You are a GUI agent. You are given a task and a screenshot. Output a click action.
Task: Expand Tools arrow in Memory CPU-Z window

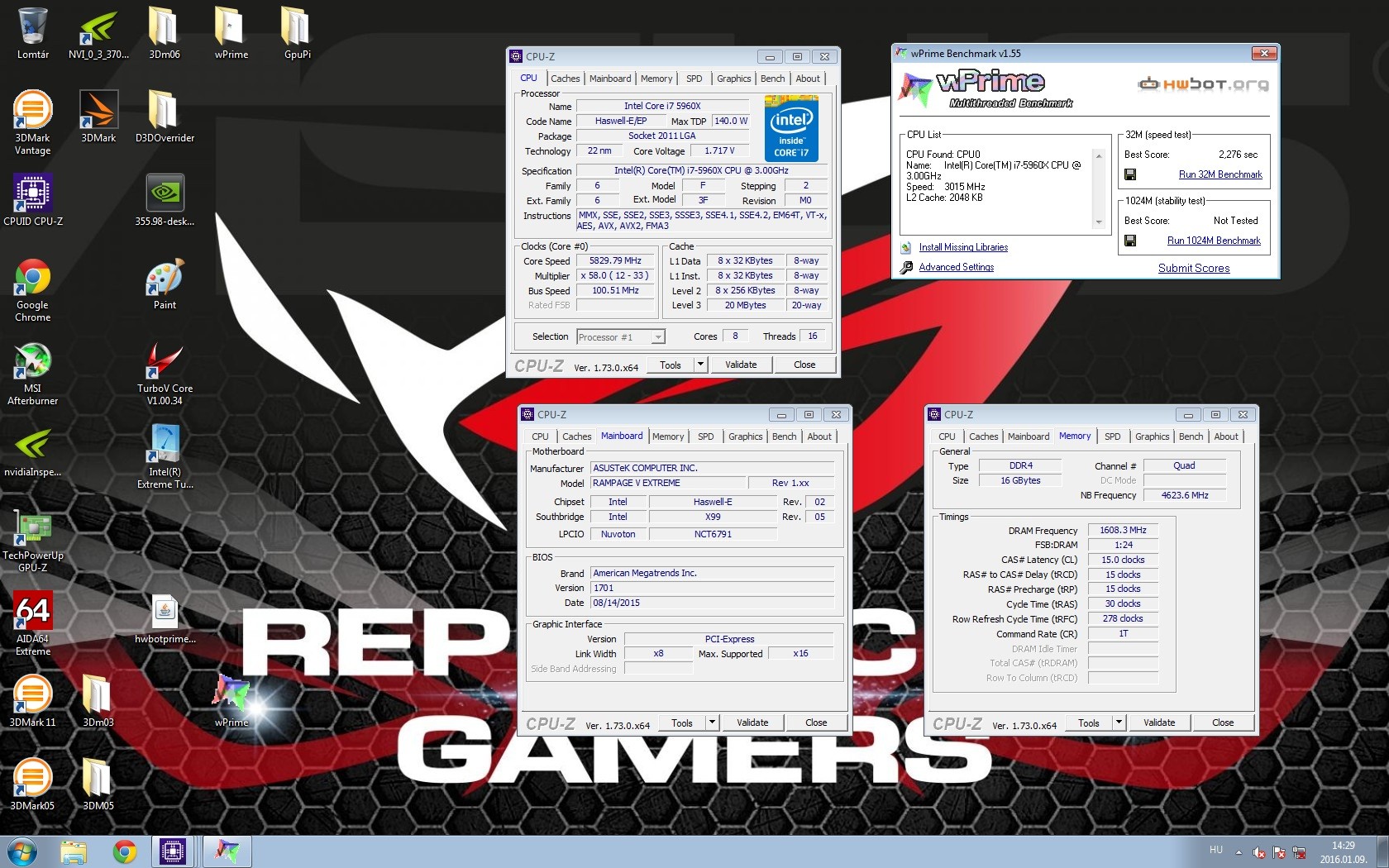click(x=1119, y=723)
